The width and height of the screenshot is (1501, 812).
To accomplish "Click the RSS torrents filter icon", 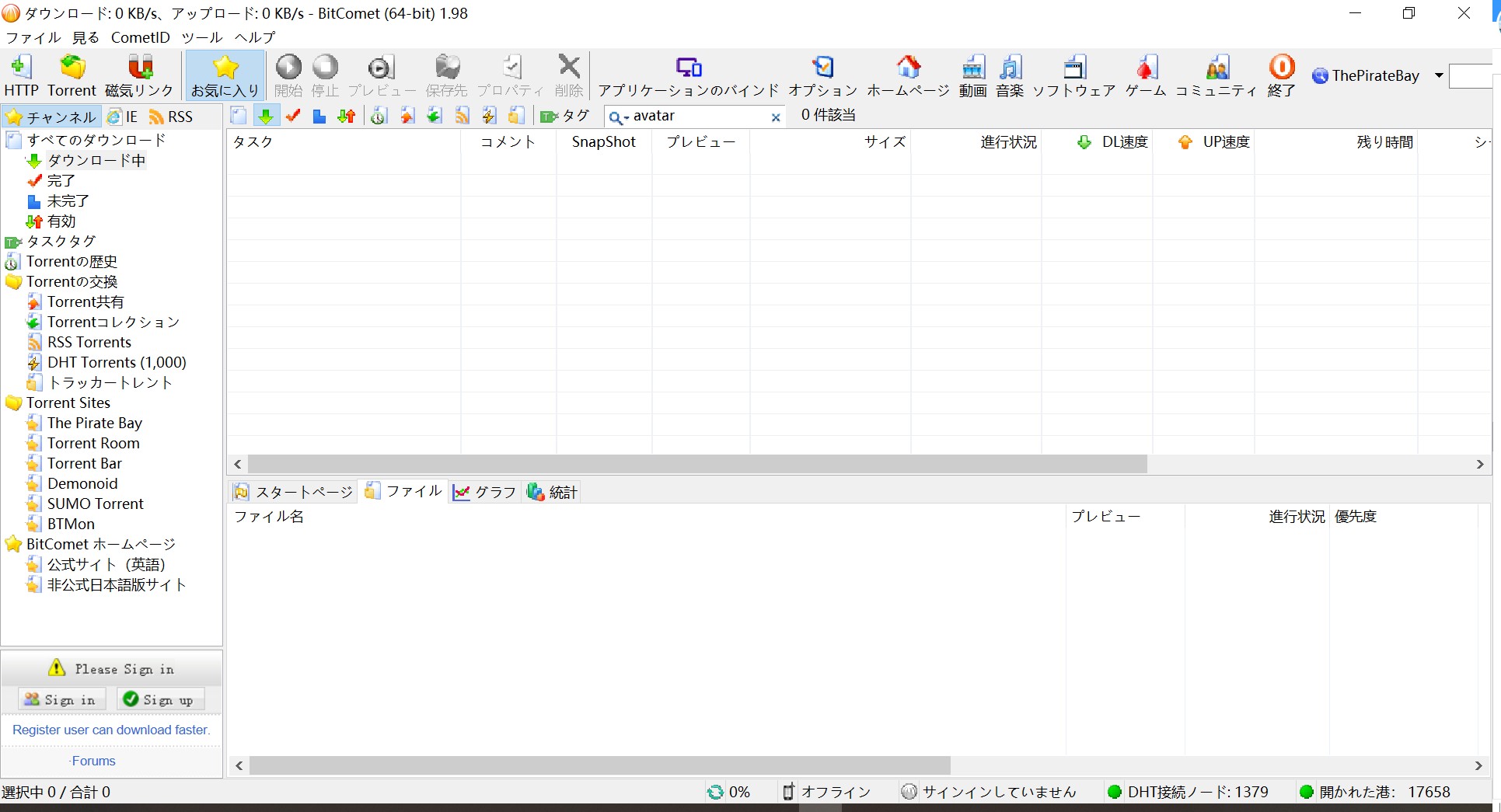I will tap(462, 116).
